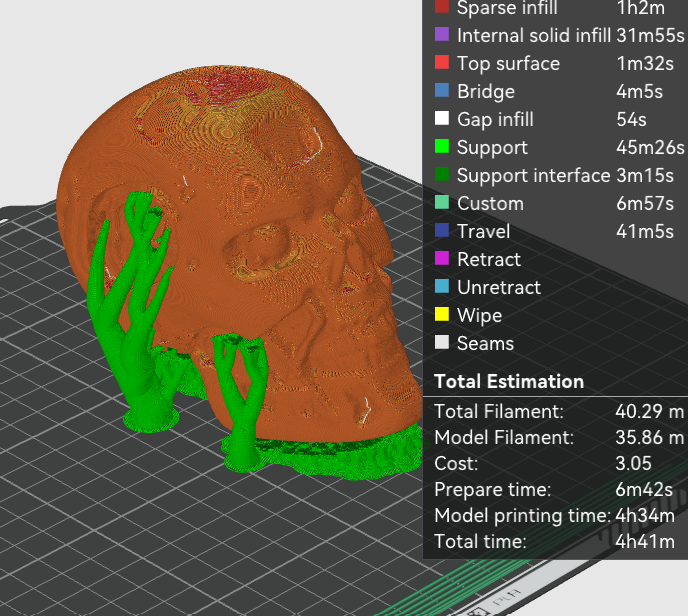Toggle the Travel dark blue swatch
Screen dimensions: 688x616
coord(442,230)
